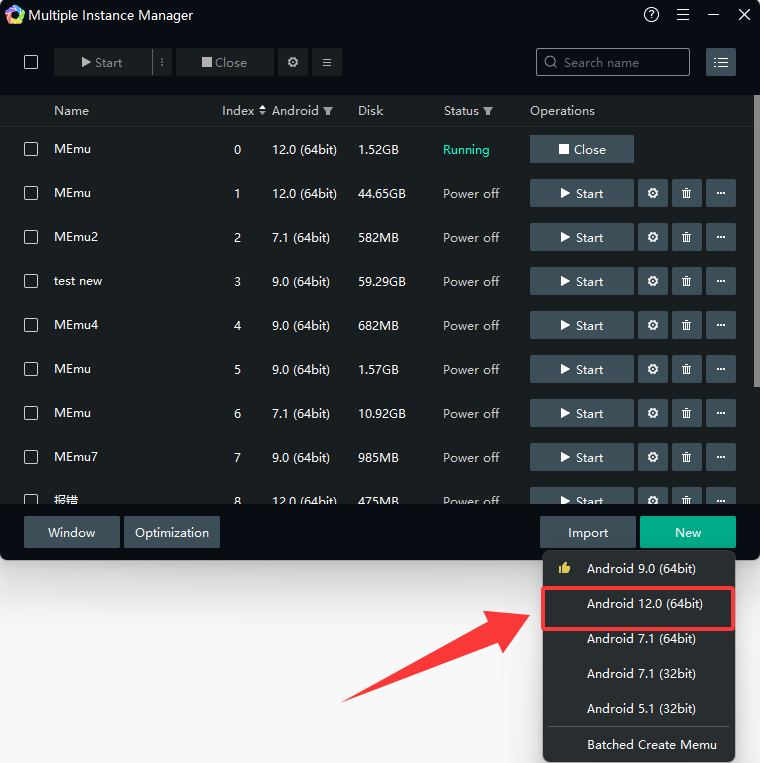Select the test new instance checkbox
The width and height of the screenshot is (760, 763).
coord(31,281)
